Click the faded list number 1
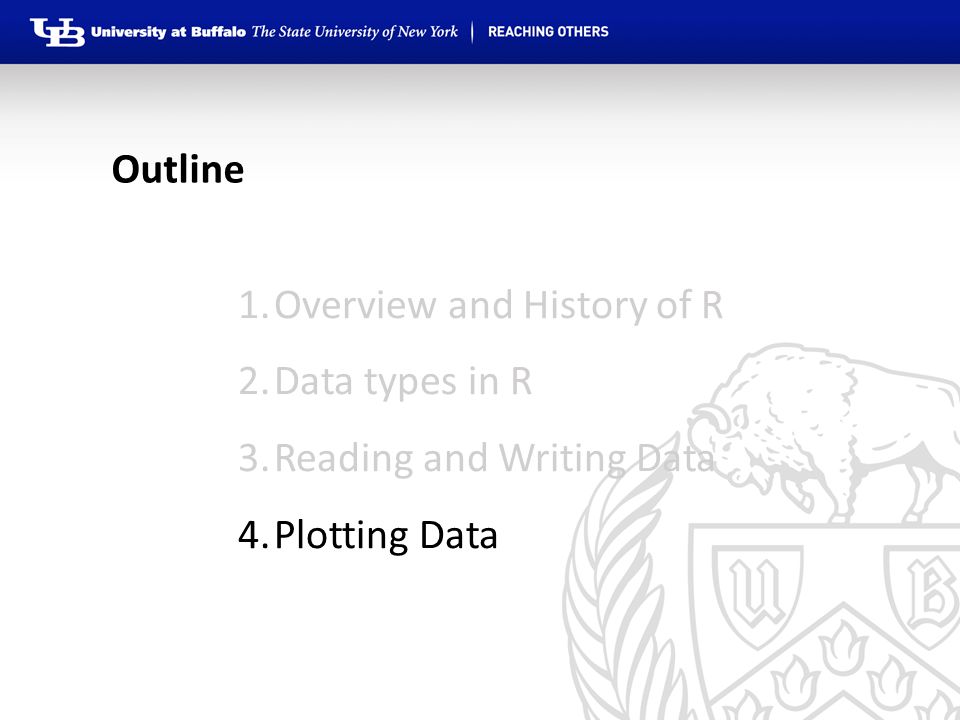The image size is (960, 720). click(253, 306)
